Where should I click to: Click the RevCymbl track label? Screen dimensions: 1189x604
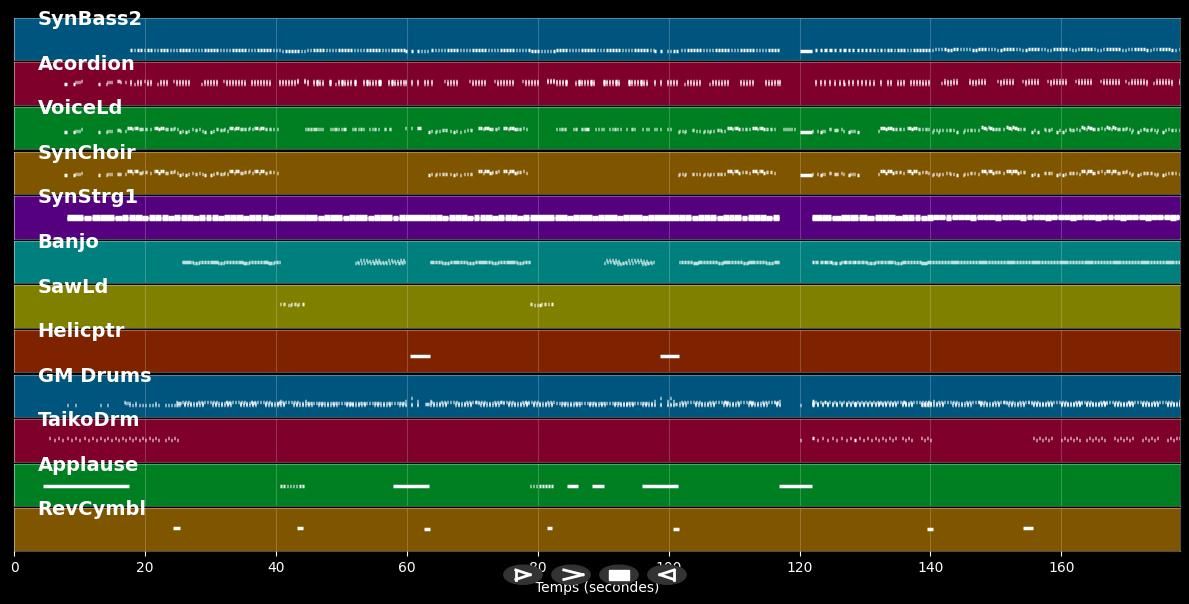click(x=91, y=509)
